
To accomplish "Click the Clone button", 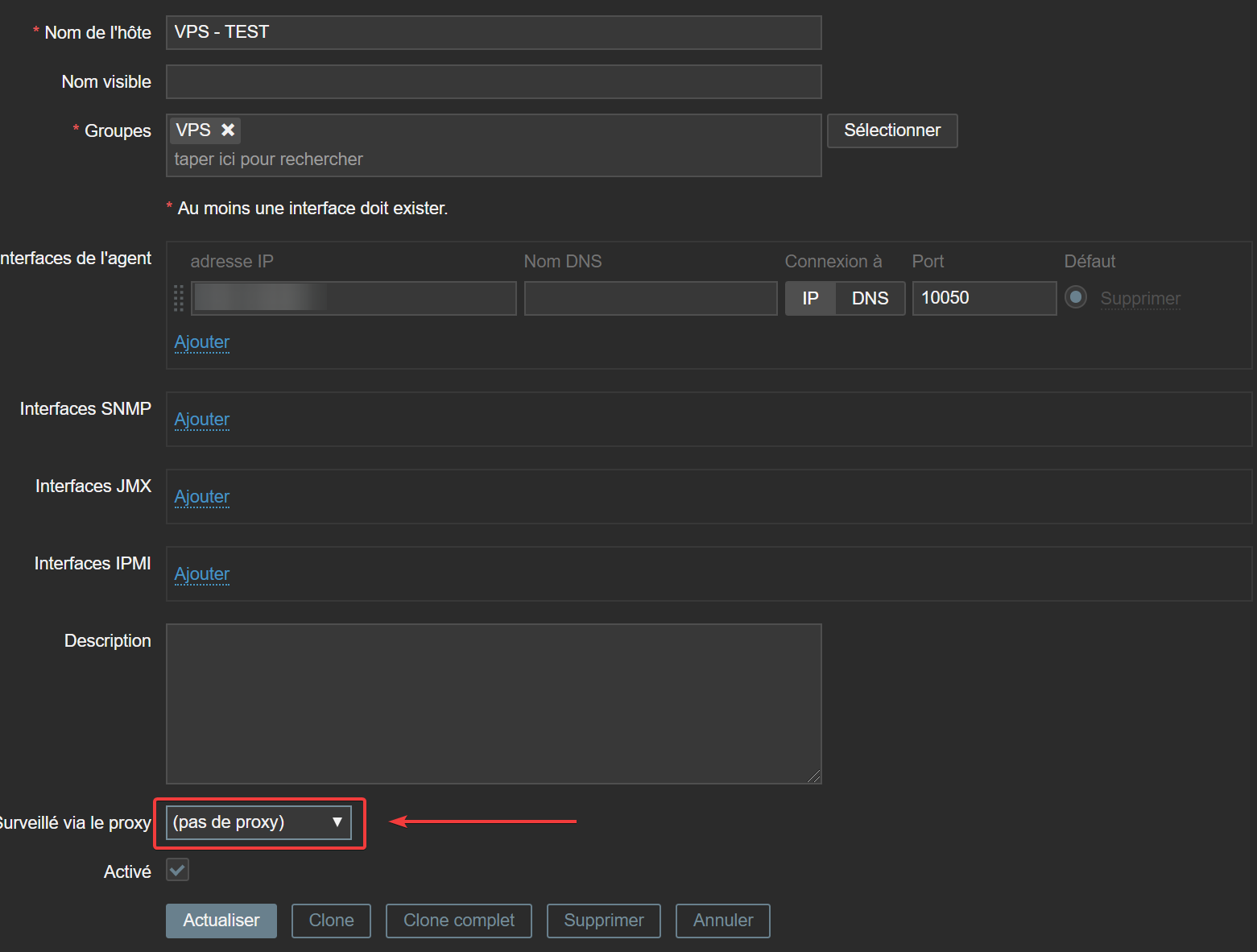I will click(x=331, y=921).
